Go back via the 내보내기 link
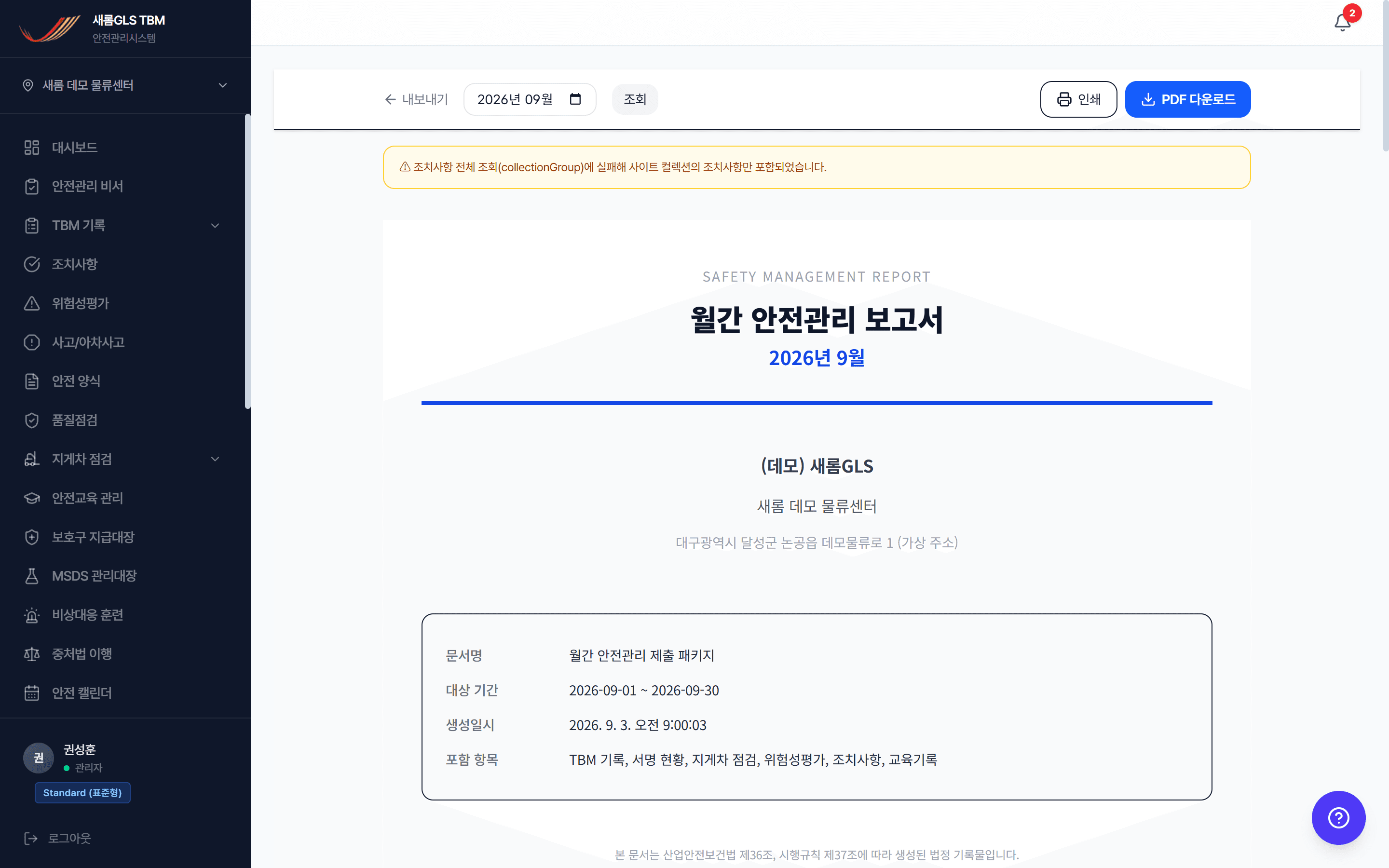 point(416,99)
